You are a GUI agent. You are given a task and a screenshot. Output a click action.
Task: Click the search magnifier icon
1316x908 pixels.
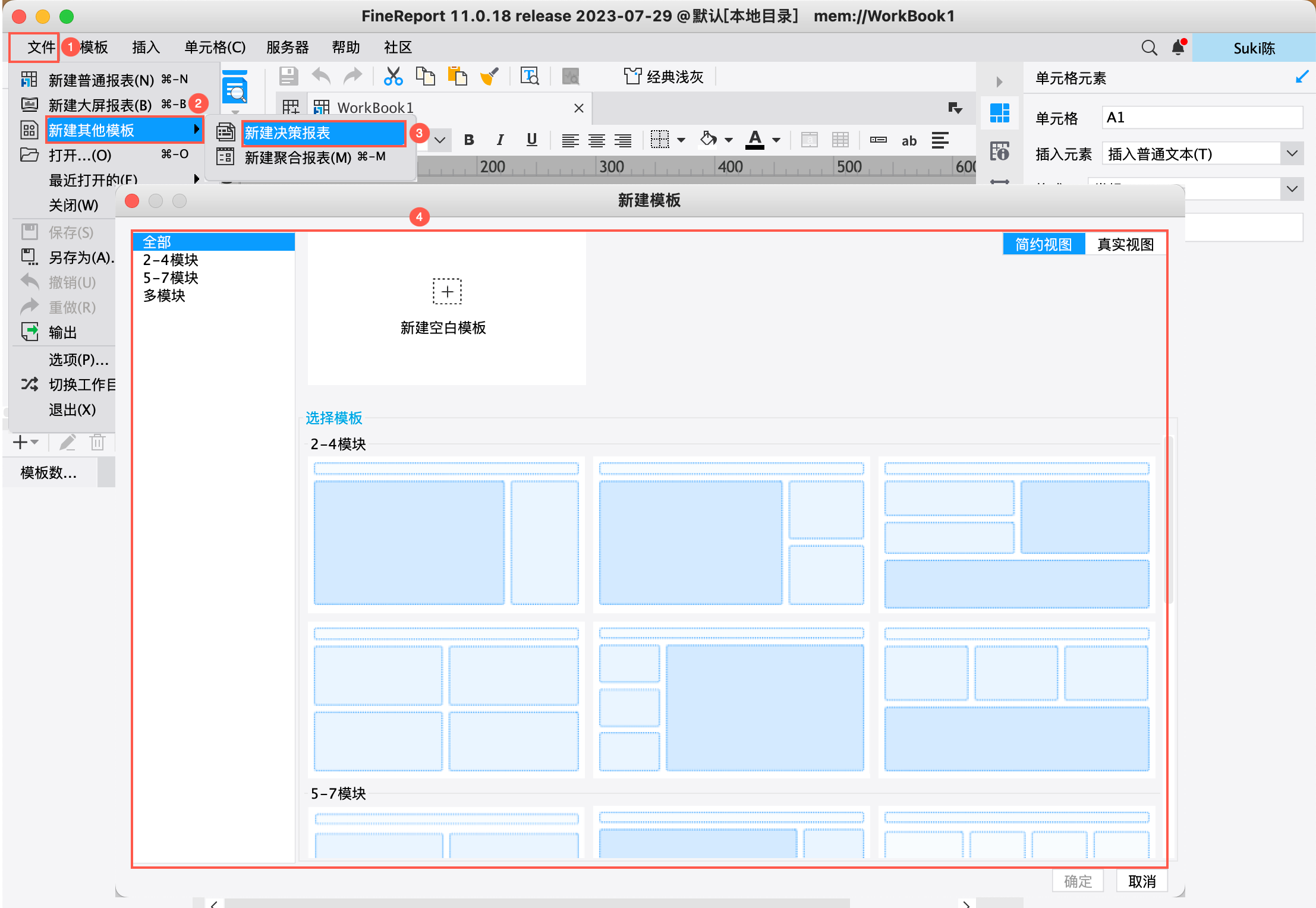[x=1149, y=48]
